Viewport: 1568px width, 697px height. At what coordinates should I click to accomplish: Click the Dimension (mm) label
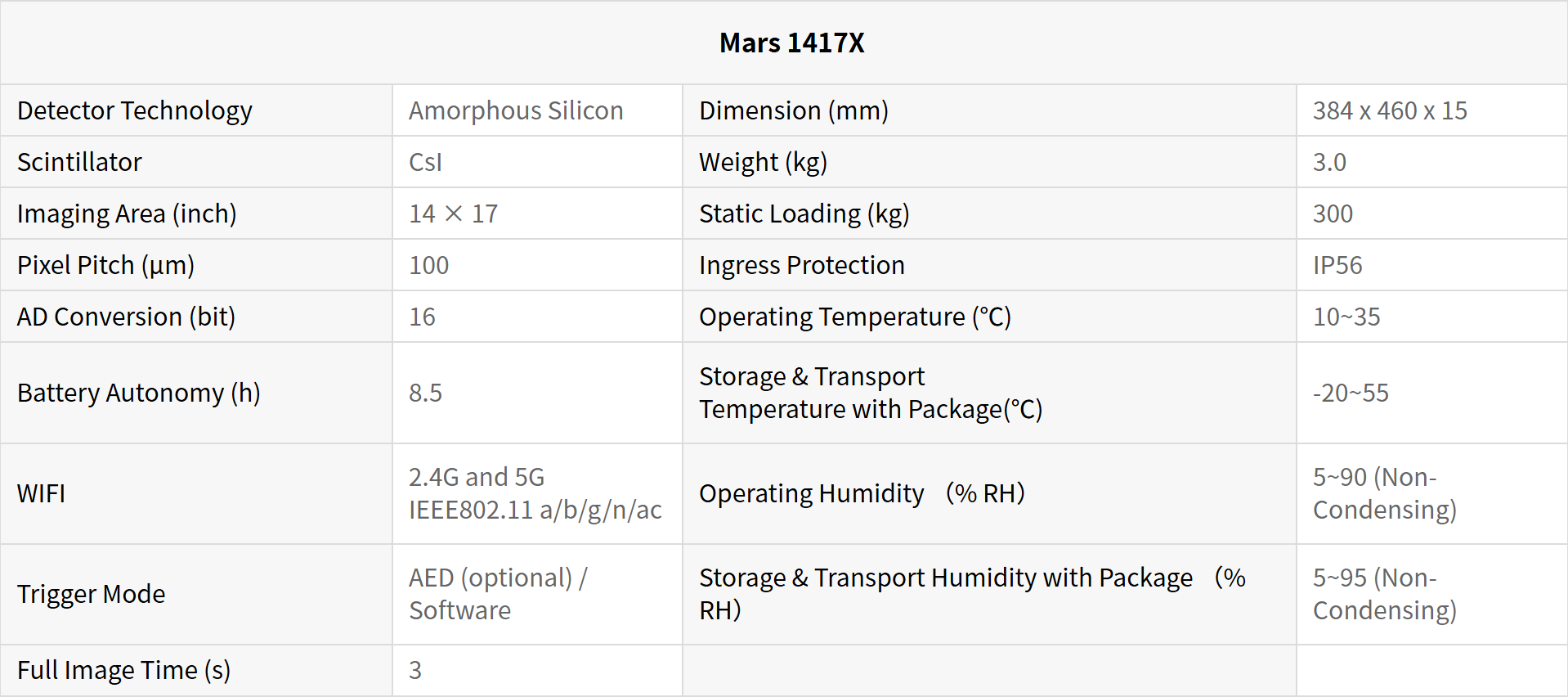pyautogui.click(x=793, y=110)
